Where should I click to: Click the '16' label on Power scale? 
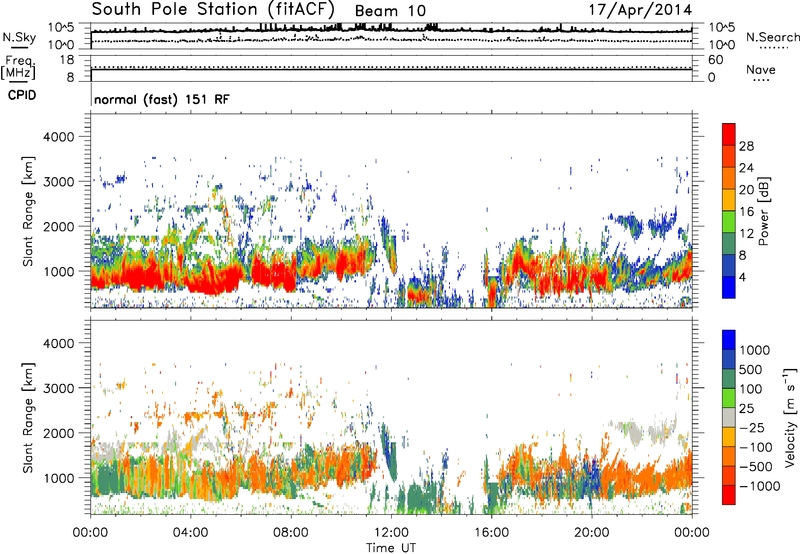pyautogui.click(x=746, y=212)
